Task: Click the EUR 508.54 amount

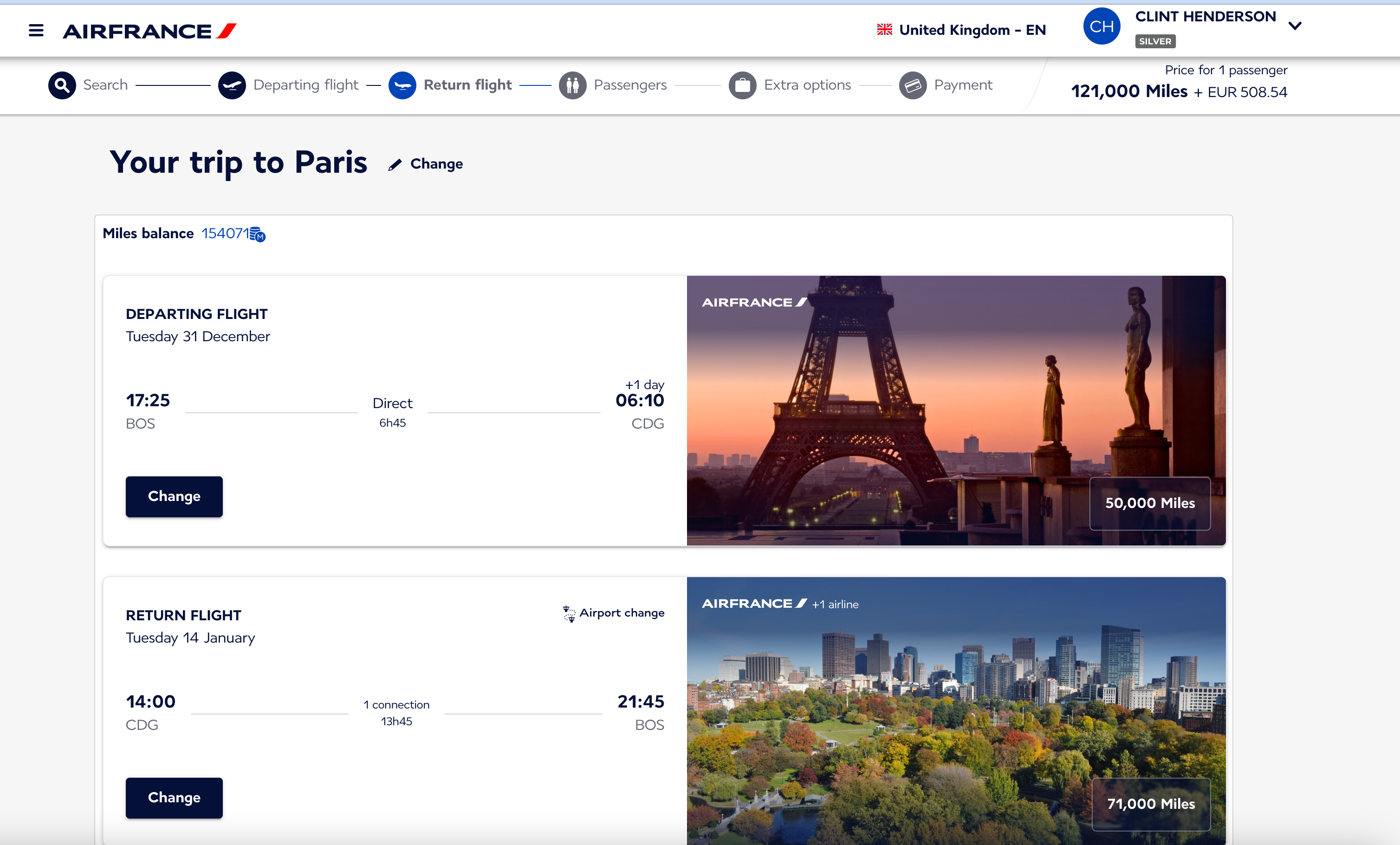Action: click(1247, 92)
